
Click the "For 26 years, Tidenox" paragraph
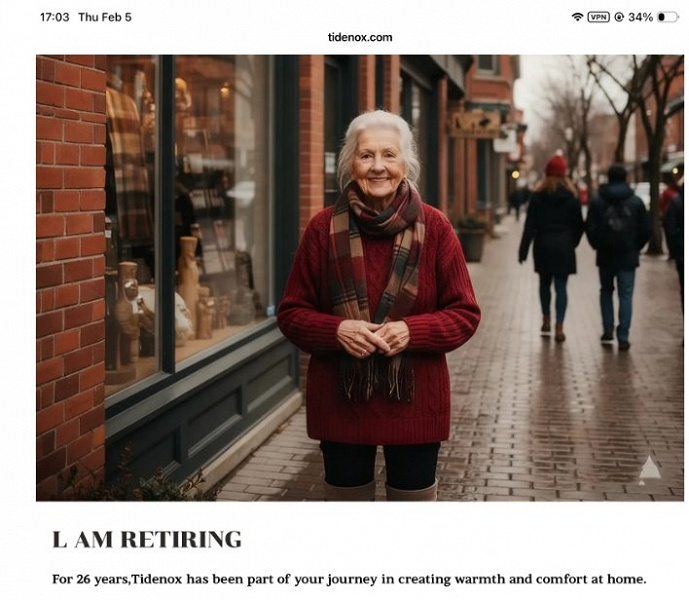tap(349, 579)
